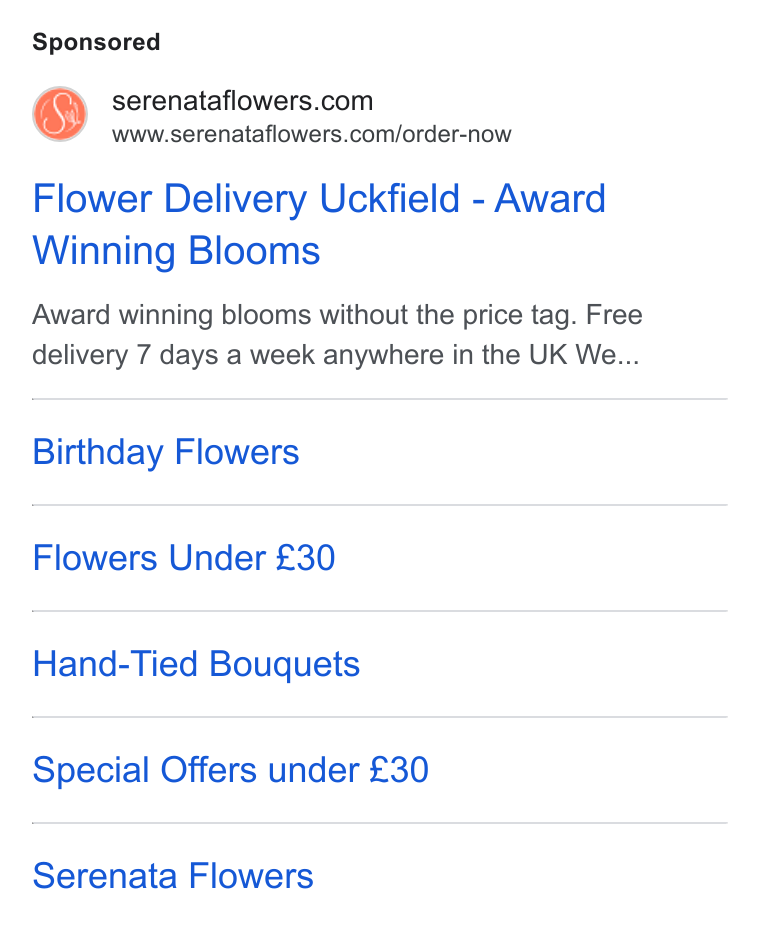
Task: Click 'Winning Blooms' in the headline's second line
Action: click(x=176, y=250)
